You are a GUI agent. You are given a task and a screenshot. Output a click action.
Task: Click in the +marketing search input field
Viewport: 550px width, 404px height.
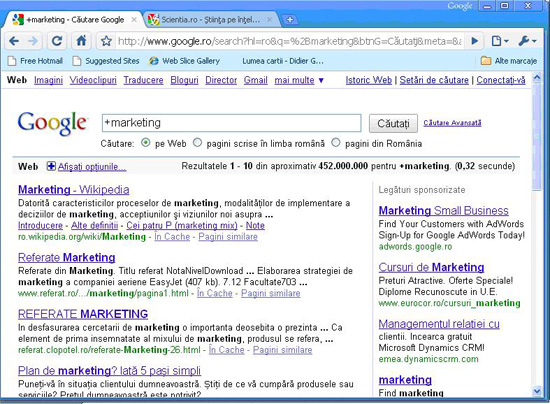pyautogui.click(x=232, y=123)
